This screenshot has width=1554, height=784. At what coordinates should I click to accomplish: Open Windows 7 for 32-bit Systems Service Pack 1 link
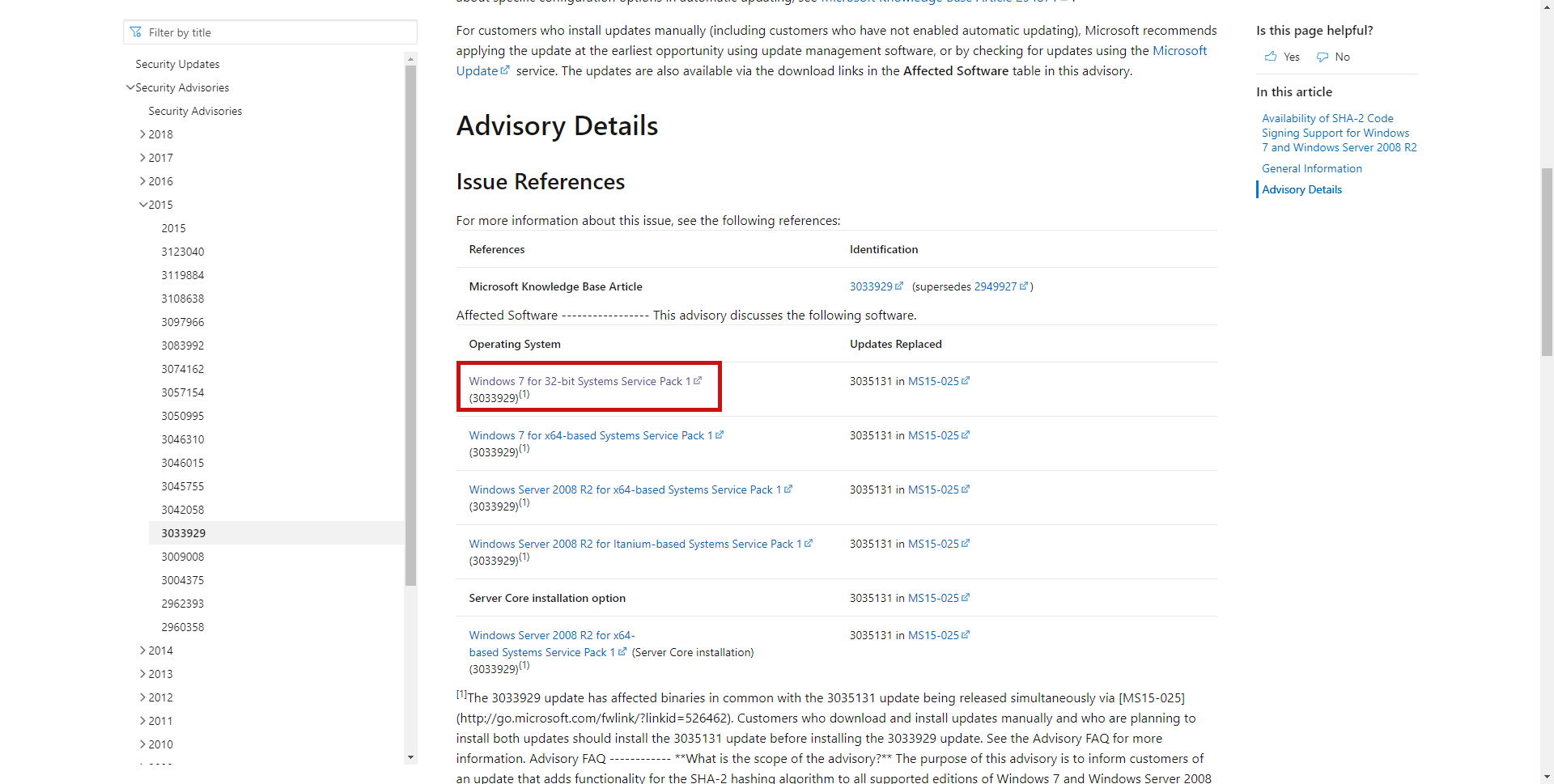pyautogui.click(x=579, y=381)
